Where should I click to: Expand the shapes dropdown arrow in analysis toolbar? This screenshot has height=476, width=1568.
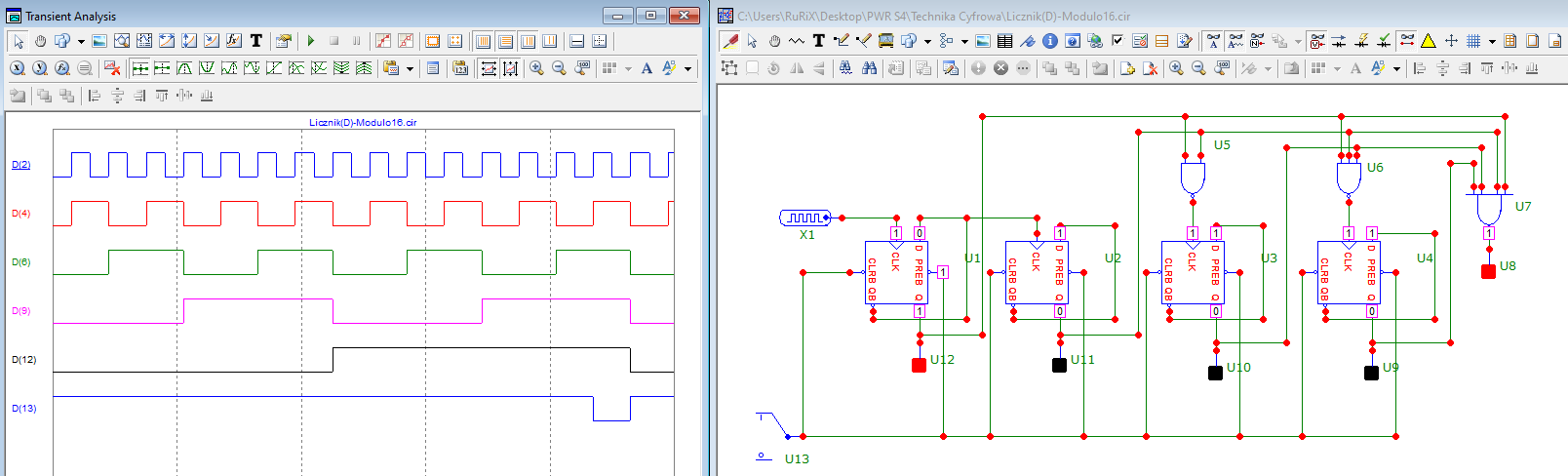pos(81,41)
